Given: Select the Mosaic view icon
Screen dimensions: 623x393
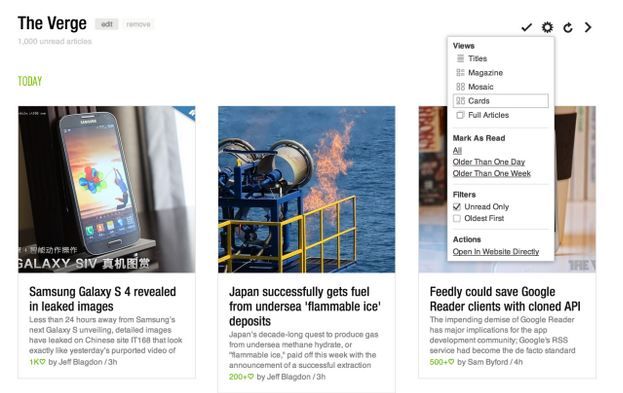Looking at the screenshot, I should coord(460,87).
